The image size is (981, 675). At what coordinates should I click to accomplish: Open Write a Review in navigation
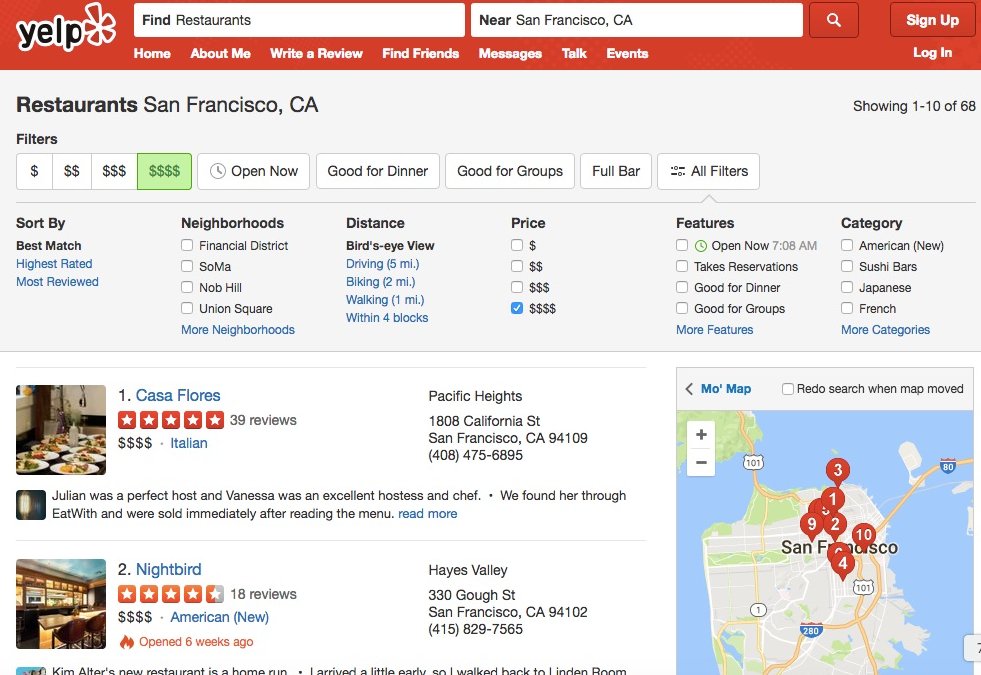(316, 54)
